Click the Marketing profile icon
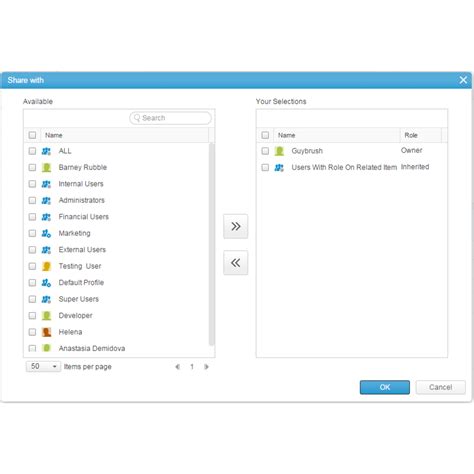 point(46,233)
